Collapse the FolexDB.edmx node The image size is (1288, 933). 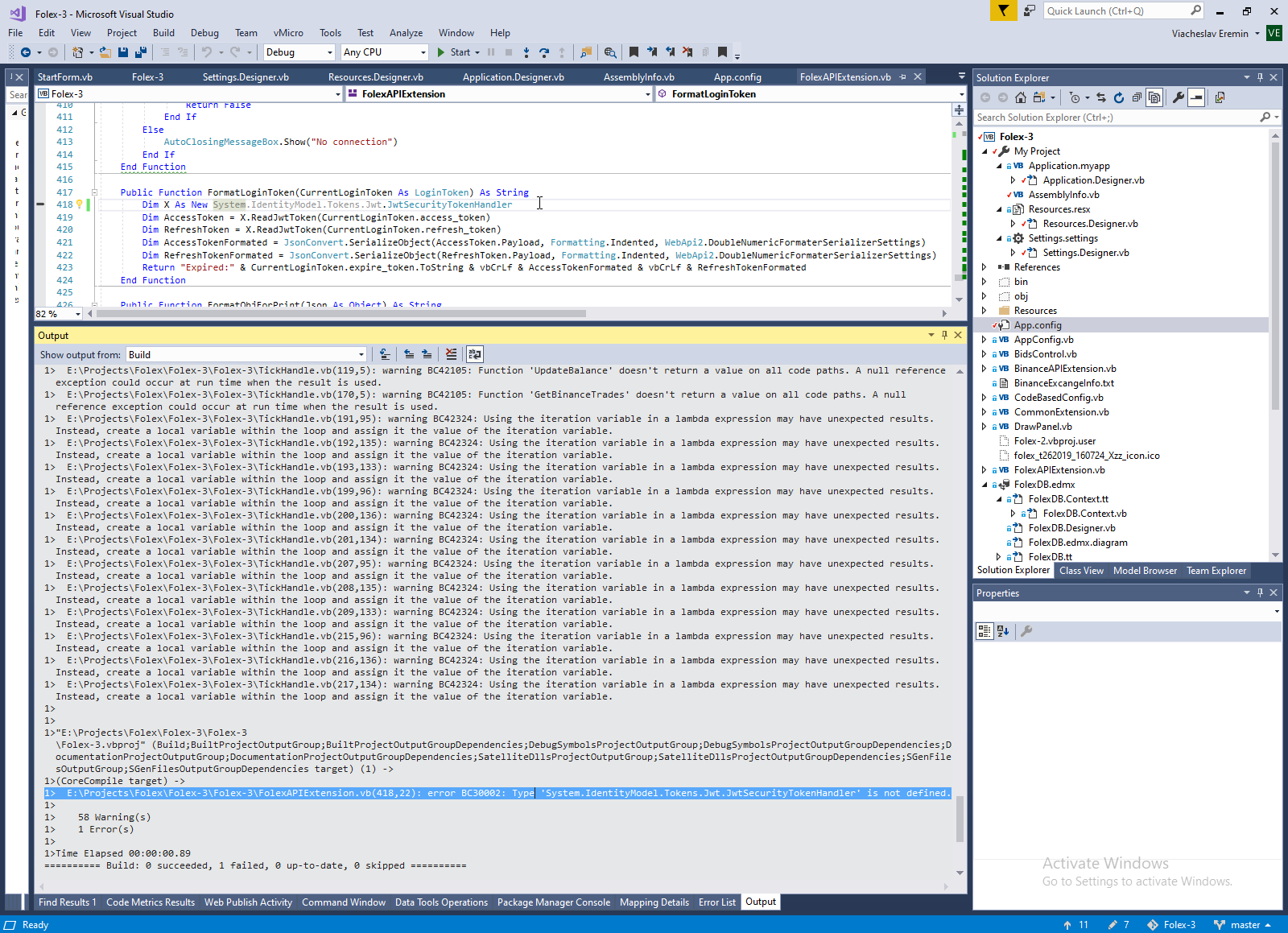coord(984,485)
